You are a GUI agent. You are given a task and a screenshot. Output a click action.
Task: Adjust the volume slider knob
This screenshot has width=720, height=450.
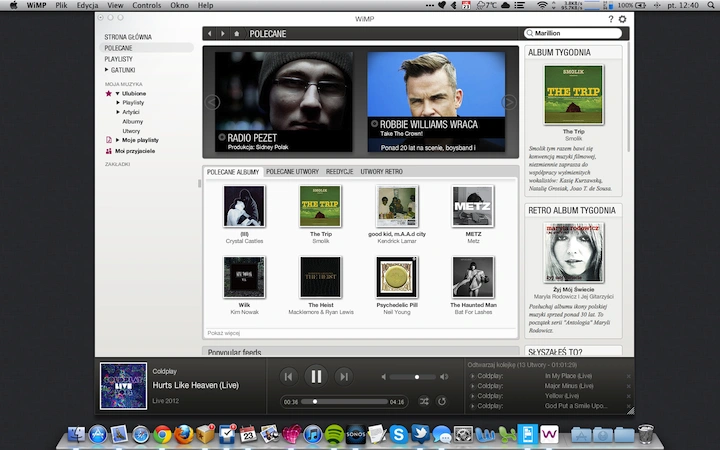pyautogui.click(x=416, y=377)
